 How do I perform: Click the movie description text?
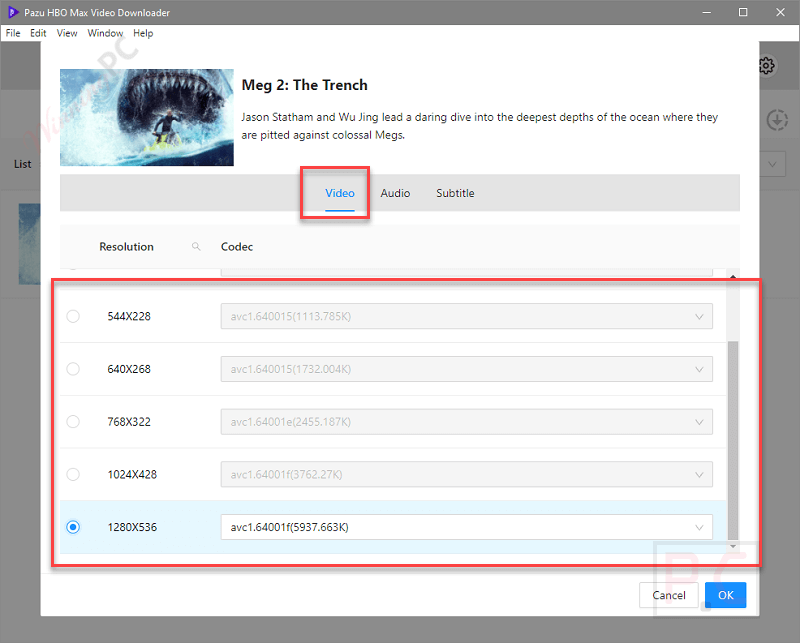coord(480,126)
